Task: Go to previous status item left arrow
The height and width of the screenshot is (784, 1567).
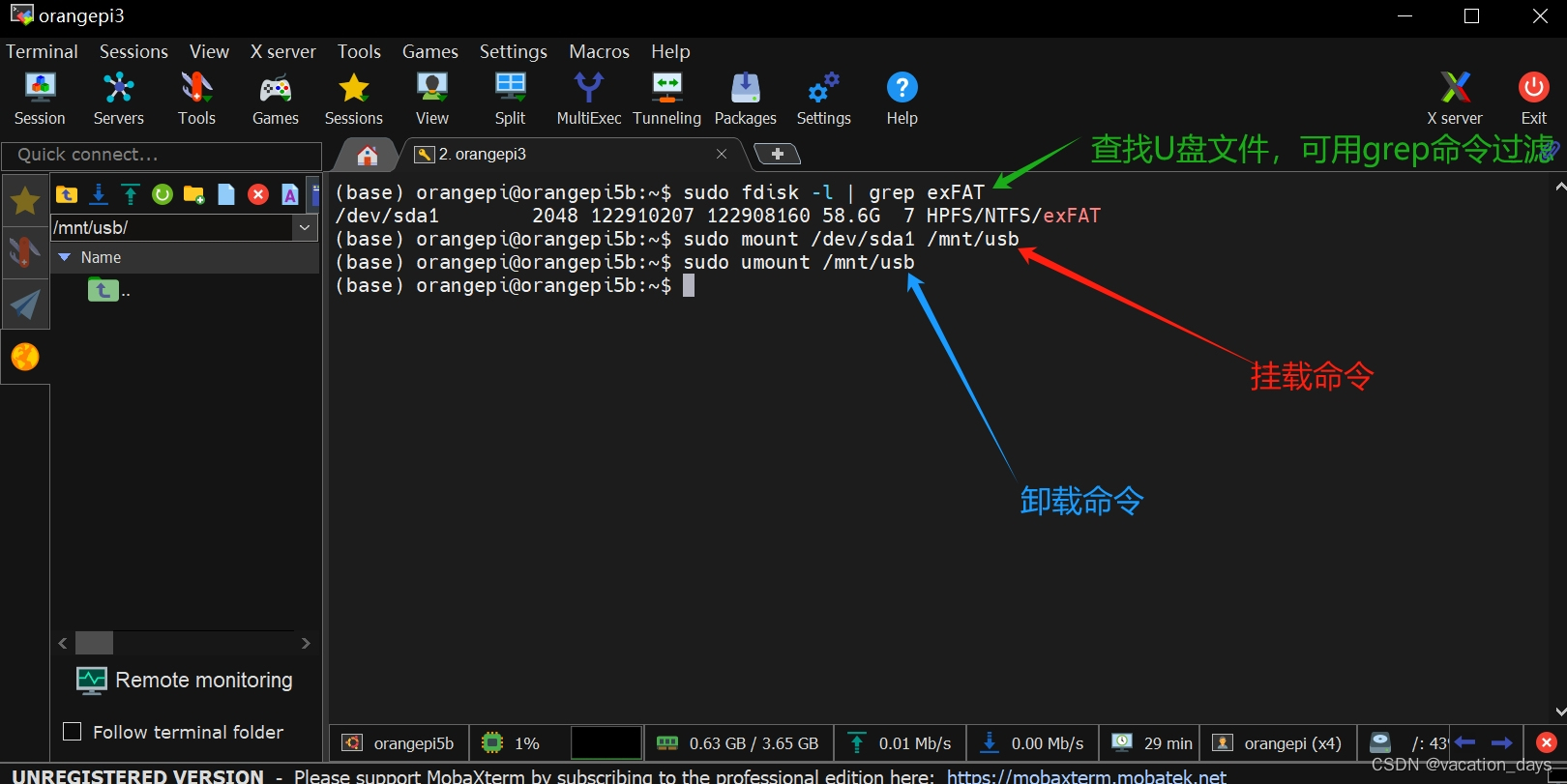Action: [x=1464, y=742]
